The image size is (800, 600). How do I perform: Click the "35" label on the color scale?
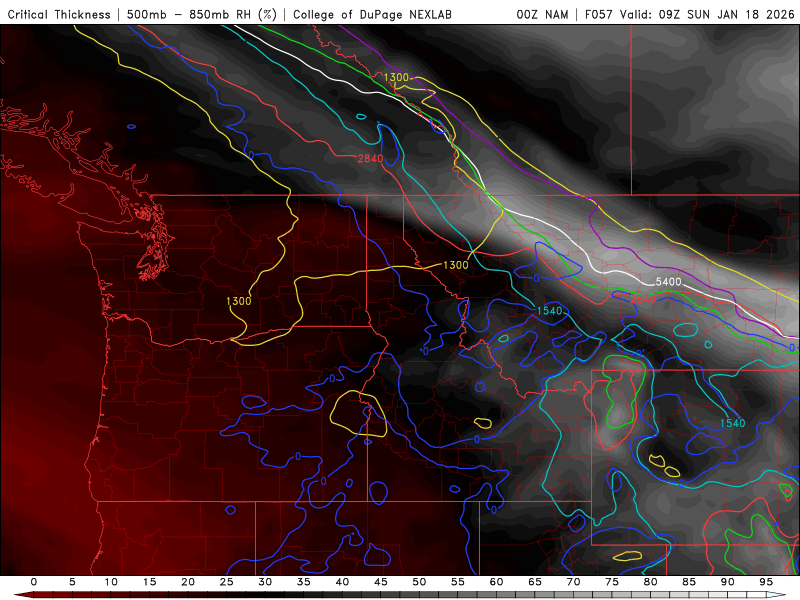pos(304,582)
